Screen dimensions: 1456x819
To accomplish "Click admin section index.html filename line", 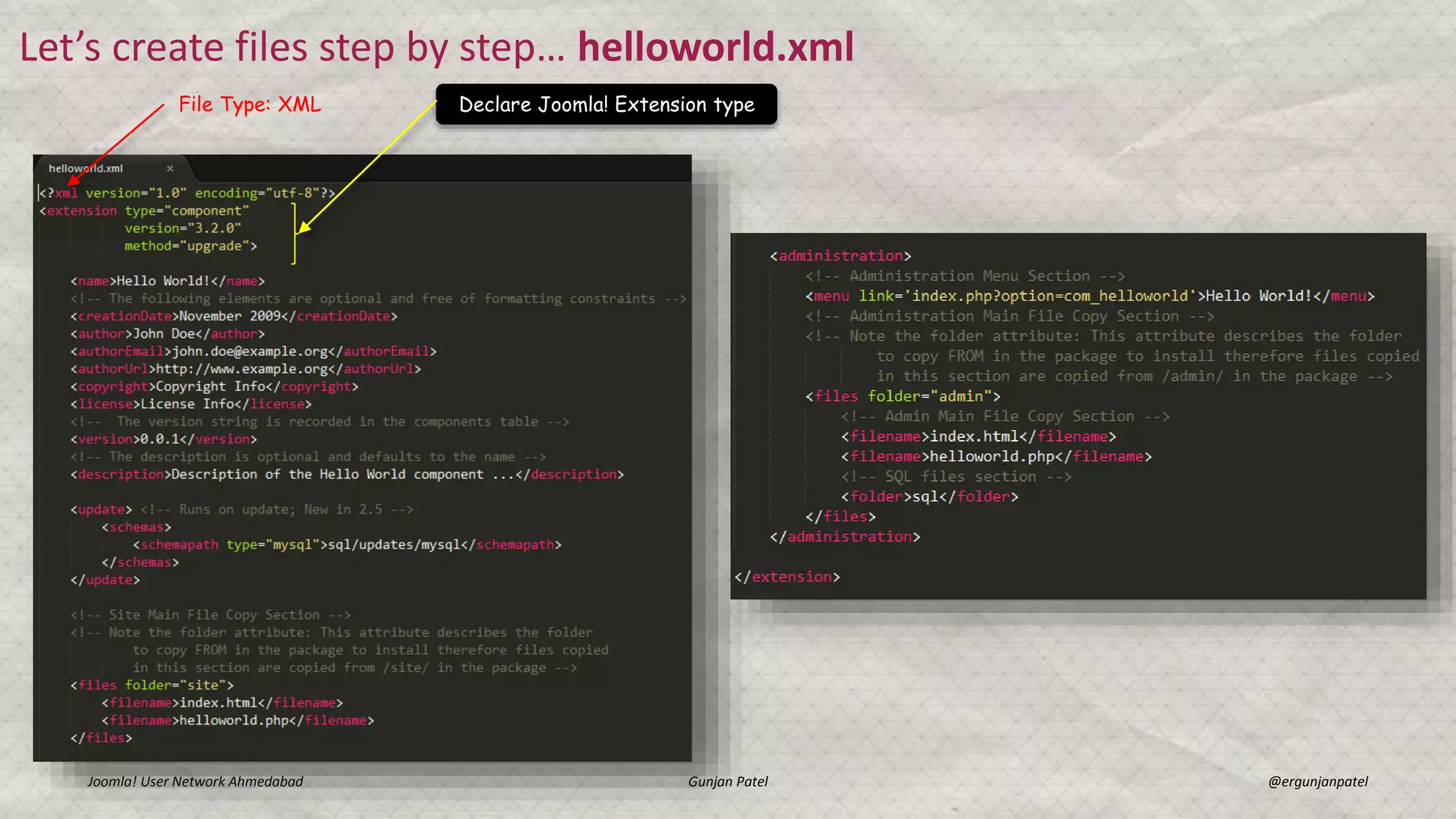I will [979, 437].
